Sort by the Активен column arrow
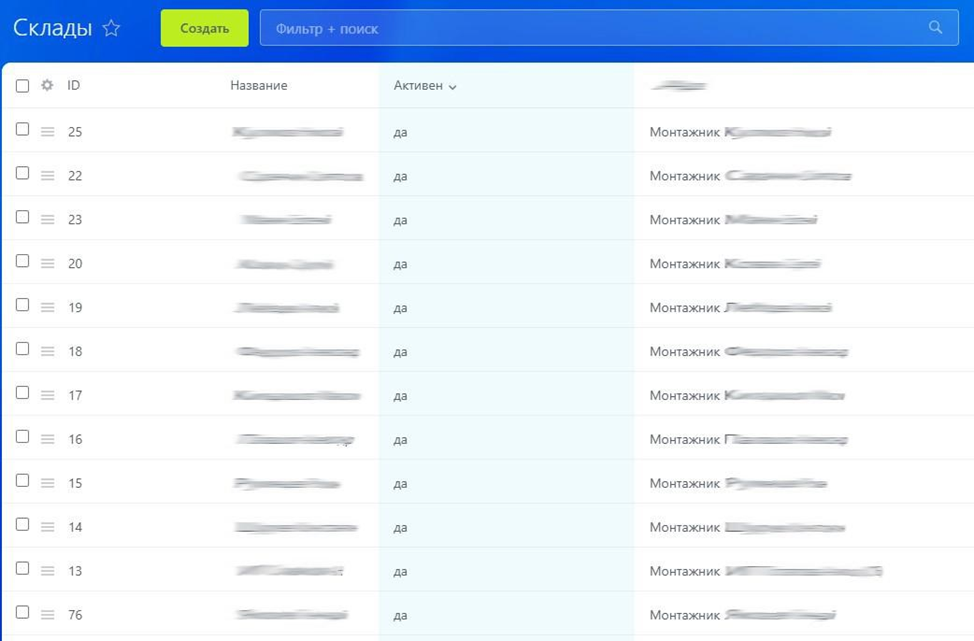 tap(452, 87)
